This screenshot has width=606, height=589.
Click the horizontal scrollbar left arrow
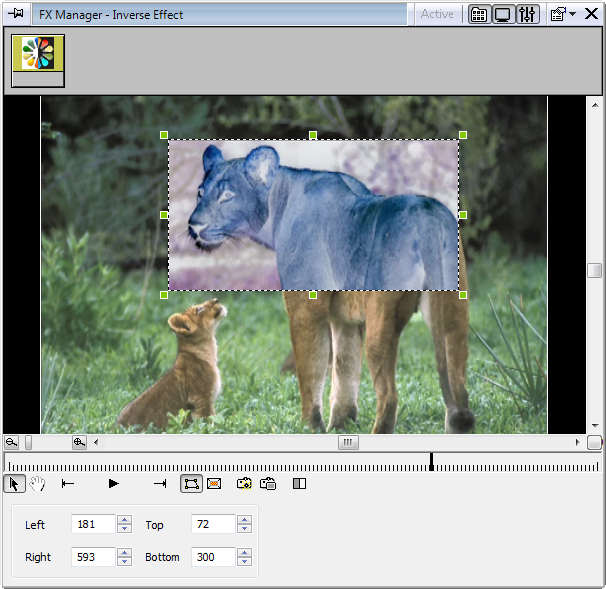(96, 442)
